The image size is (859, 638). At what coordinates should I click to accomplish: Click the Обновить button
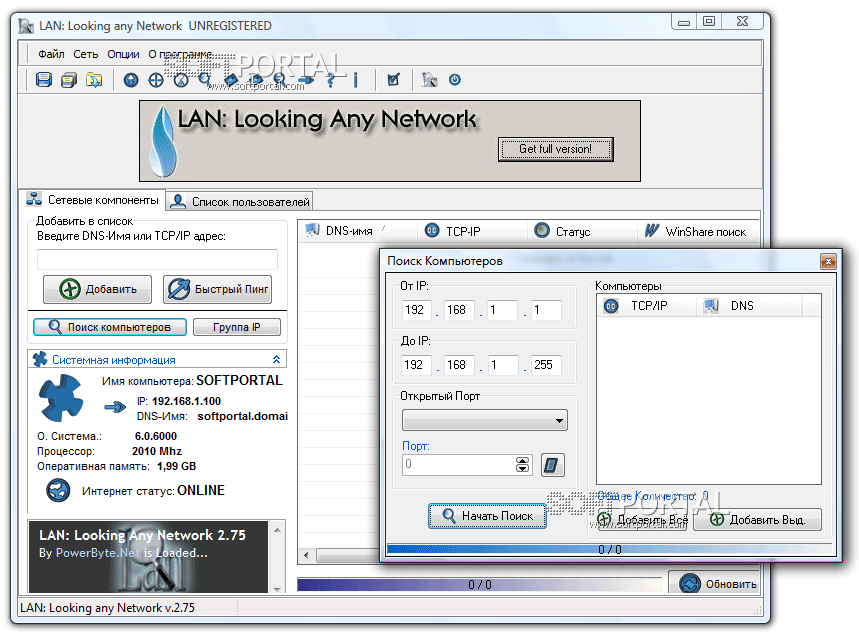[x=715, y=584]
